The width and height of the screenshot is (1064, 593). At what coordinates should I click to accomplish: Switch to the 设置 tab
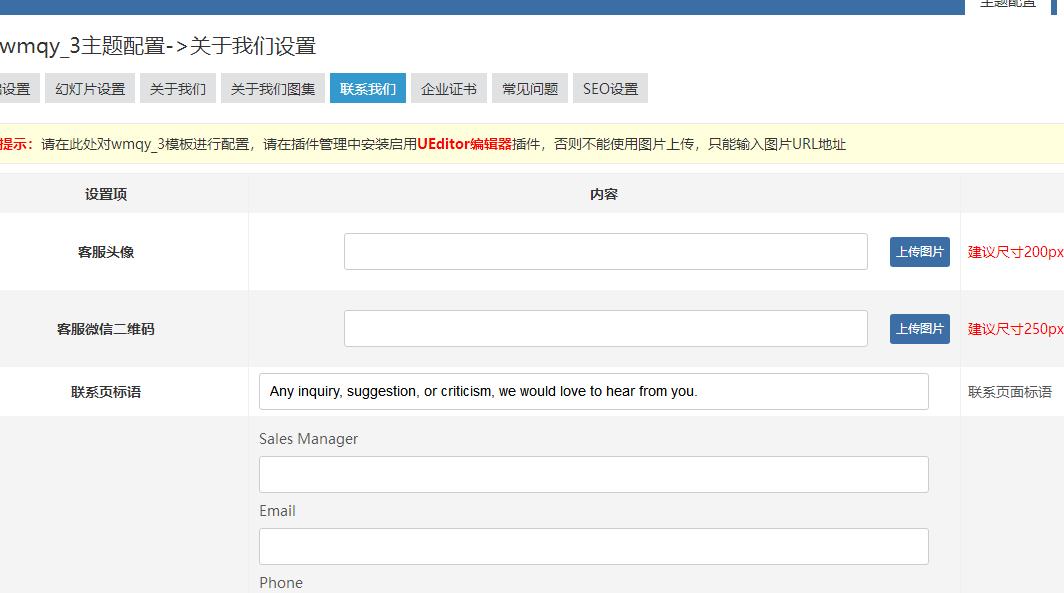[x=14, y=88]
